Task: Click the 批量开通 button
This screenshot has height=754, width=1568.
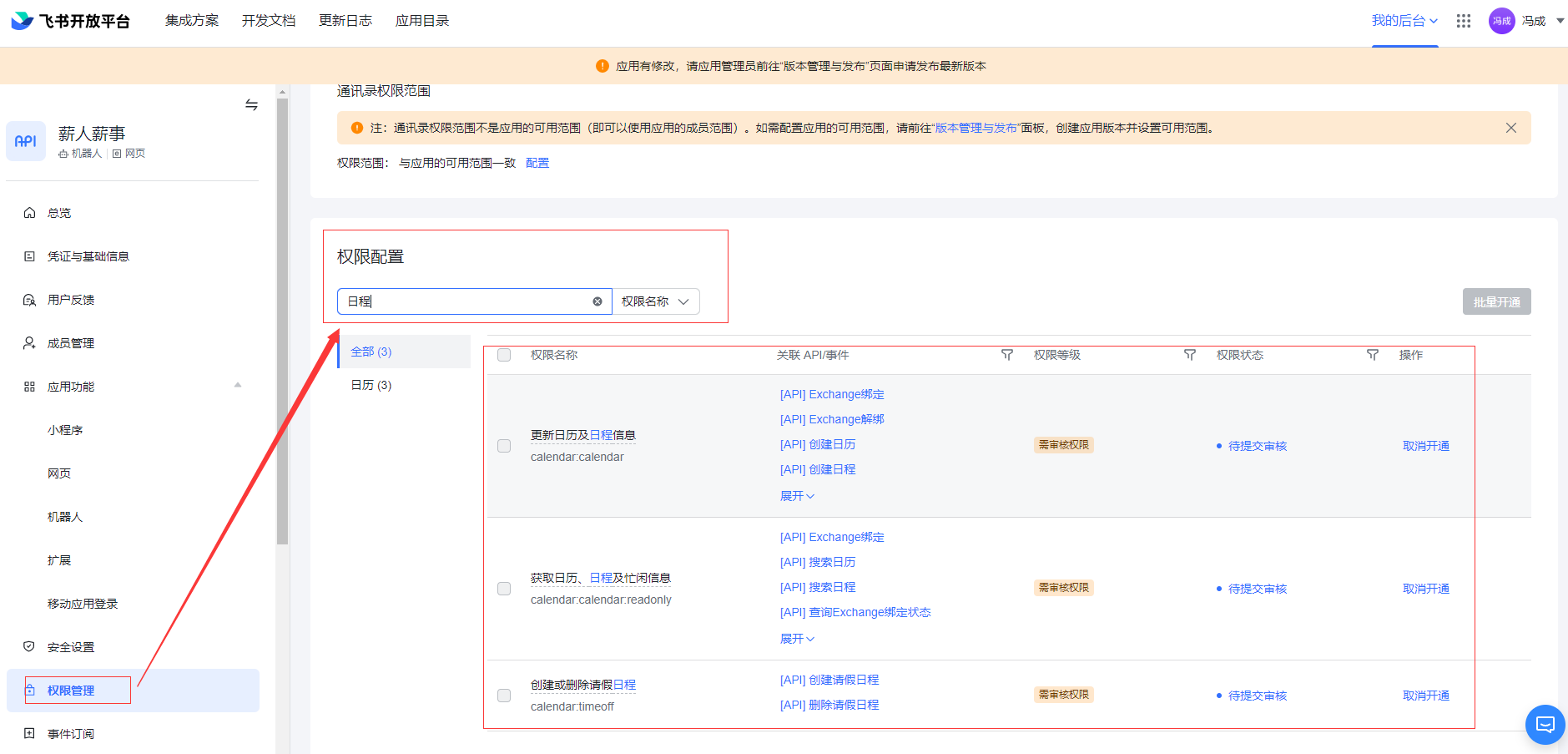Action: [x=1496, y=302]
